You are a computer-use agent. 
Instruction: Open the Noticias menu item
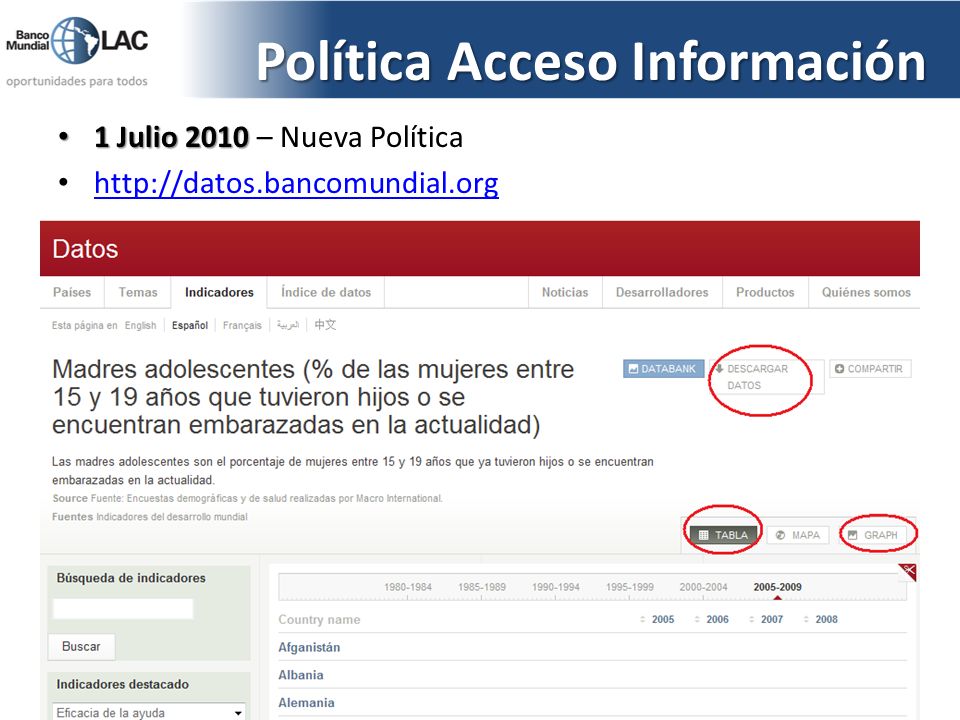pyautogui.click(x=565, y=293)
